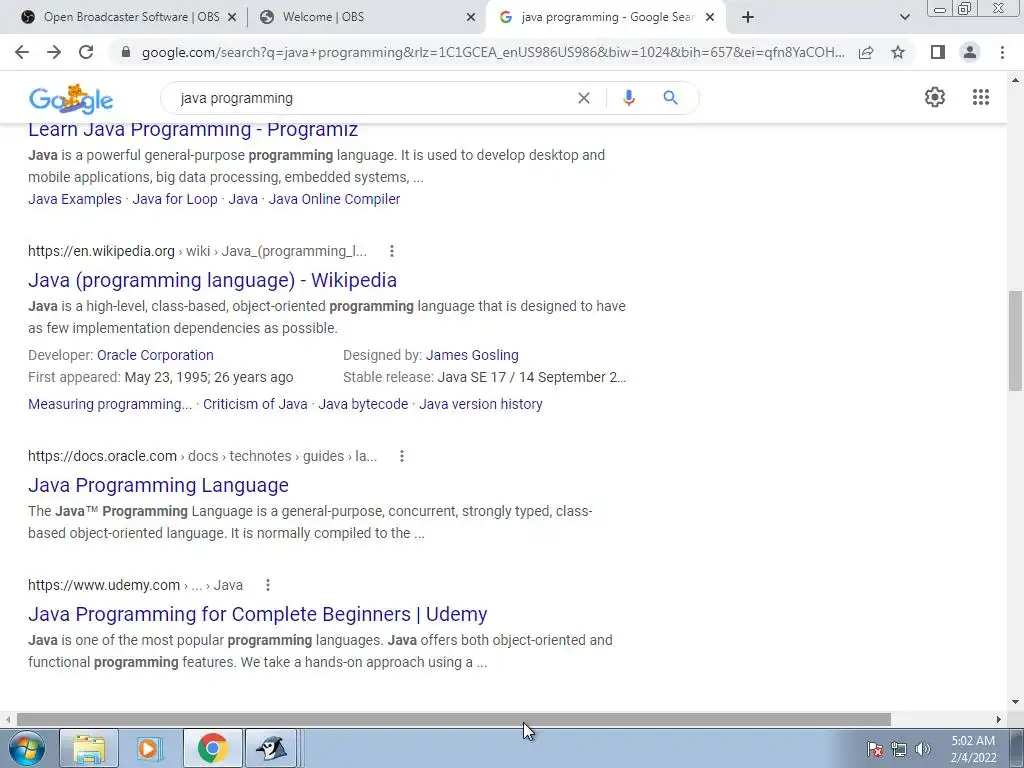The height and width of the screenshot is (768, 1024).
Task: Open options for the docs.oracle.com result
Action: click(x=402, y=456)
